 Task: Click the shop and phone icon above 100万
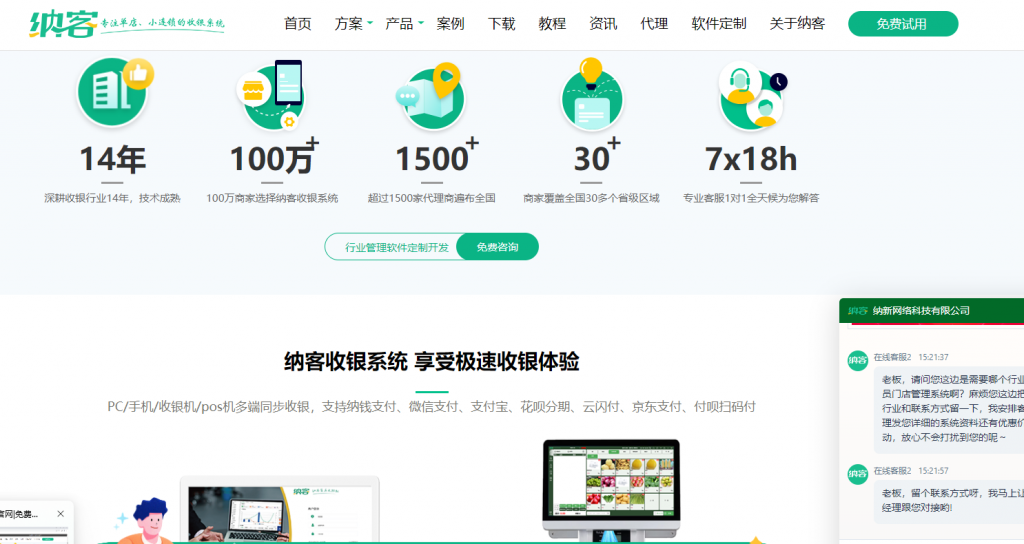tap(271, 95)
